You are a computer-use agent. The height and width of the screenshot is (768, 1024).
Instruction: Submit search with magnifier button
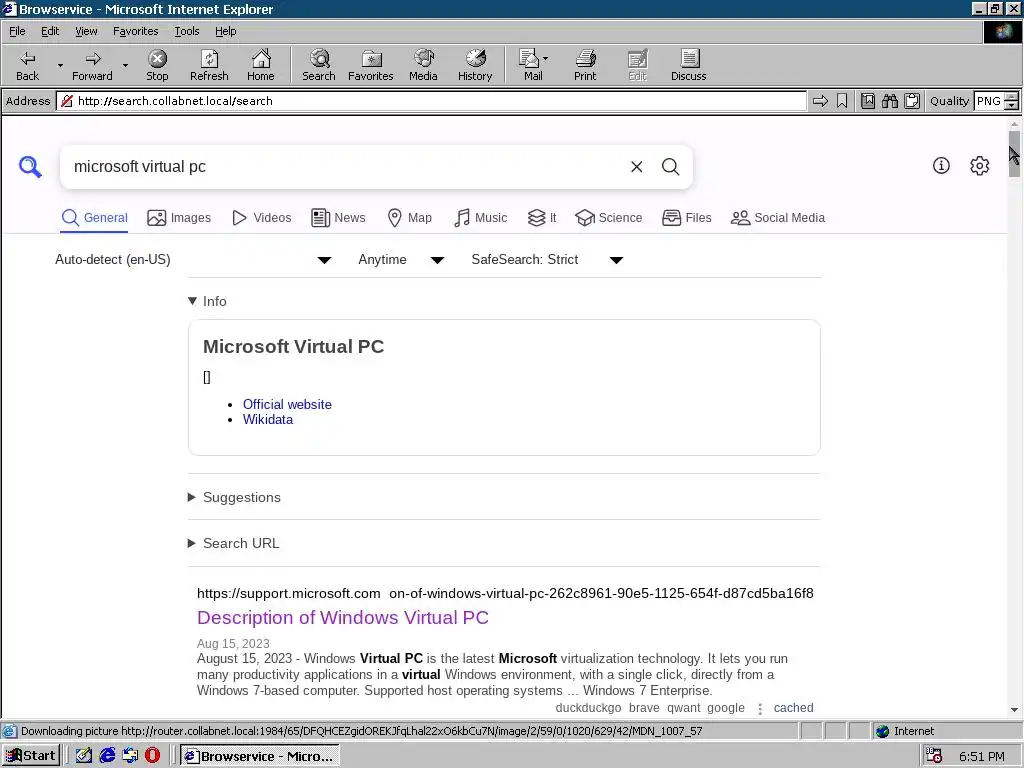671,167
